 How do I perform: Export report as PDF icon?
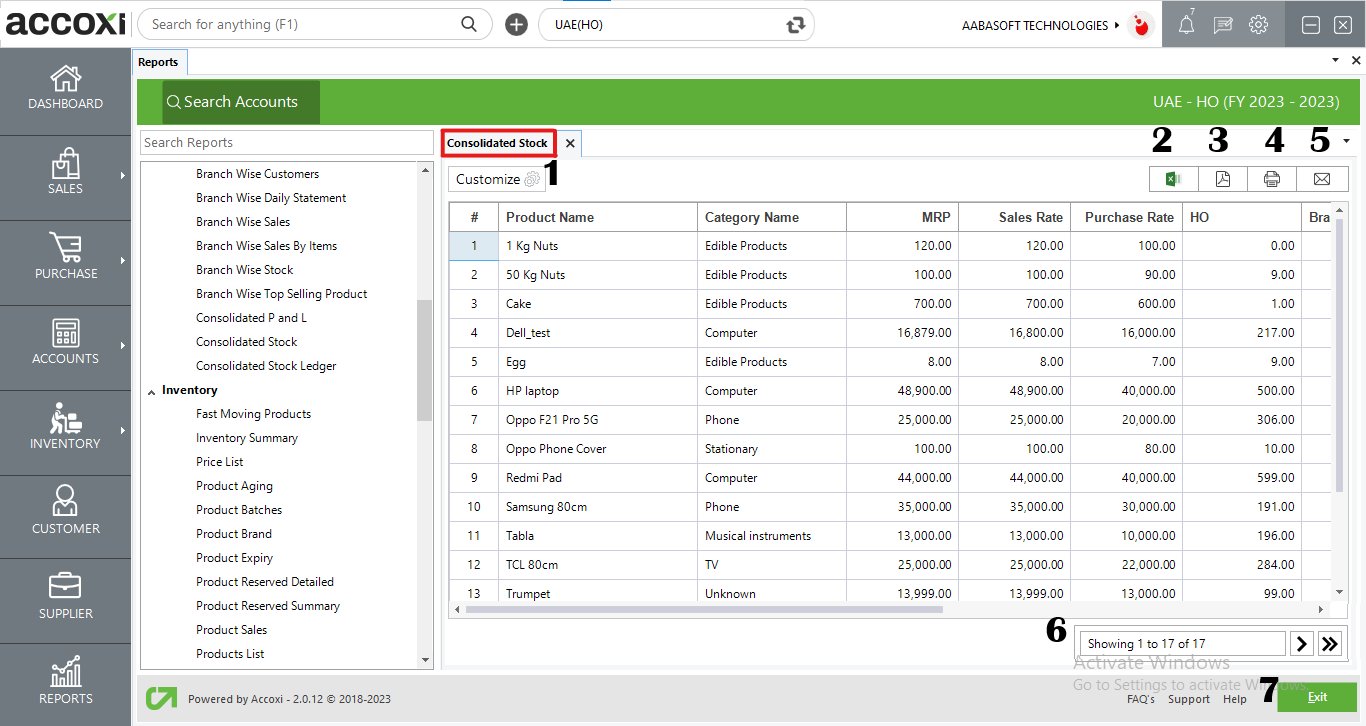[x=1223, y=179]
